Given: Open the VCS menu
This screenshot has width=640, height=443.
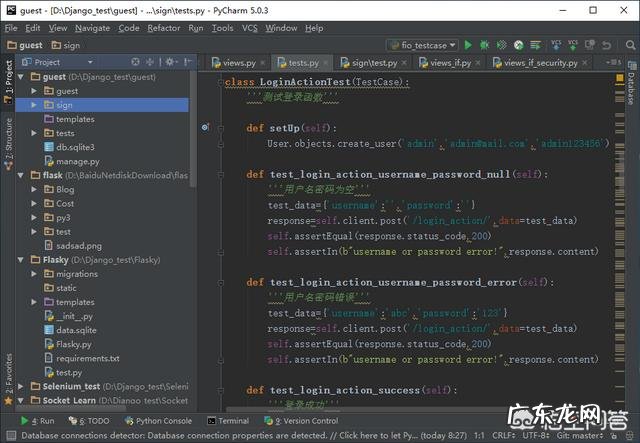Looking at the screenshot, I should tap(249, 28).
